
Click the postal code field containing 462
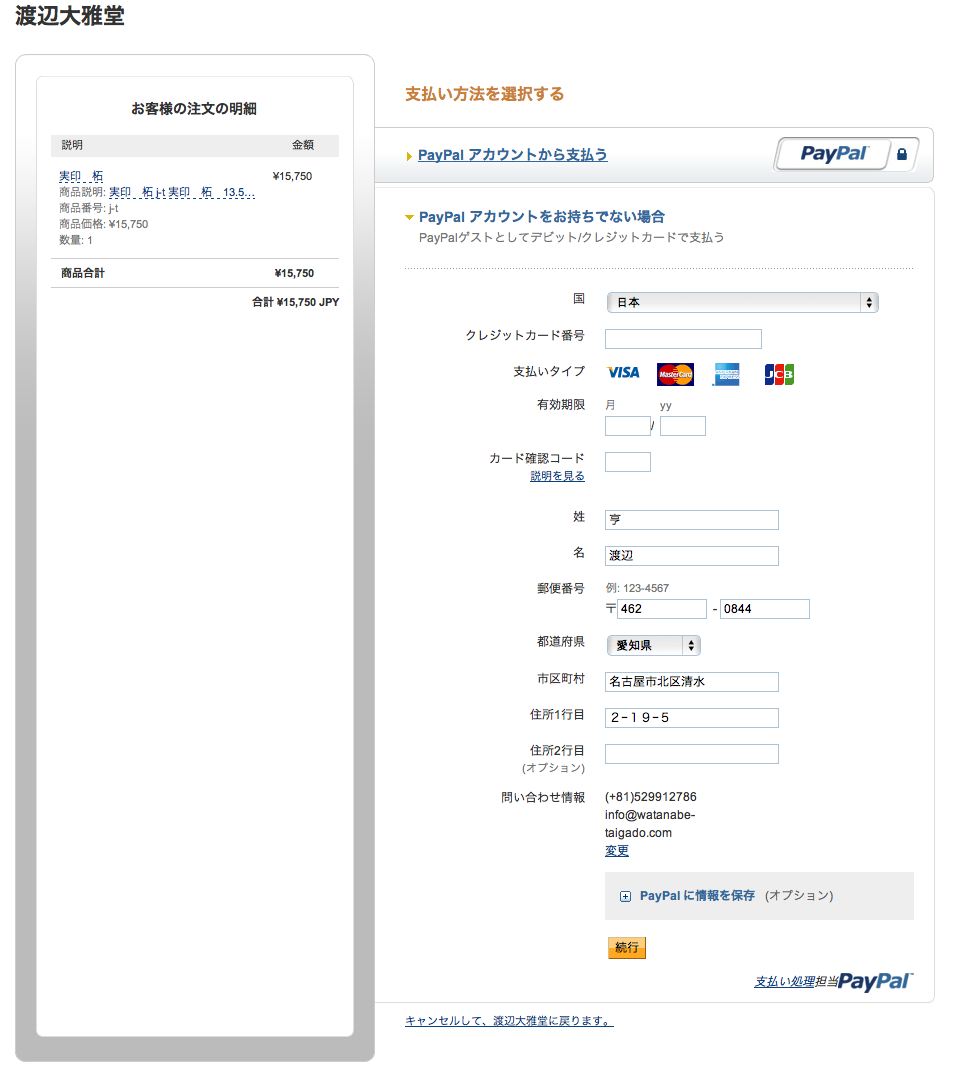(x=662, y=609)
